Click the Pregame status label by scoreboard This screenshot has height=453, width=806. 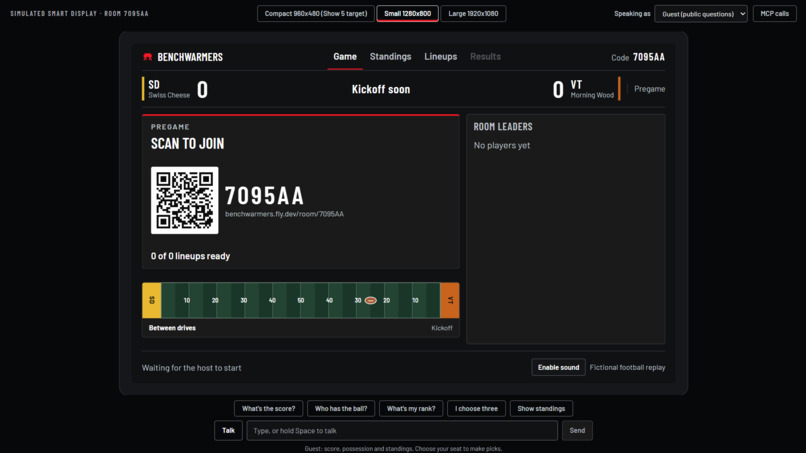point(649,89)
